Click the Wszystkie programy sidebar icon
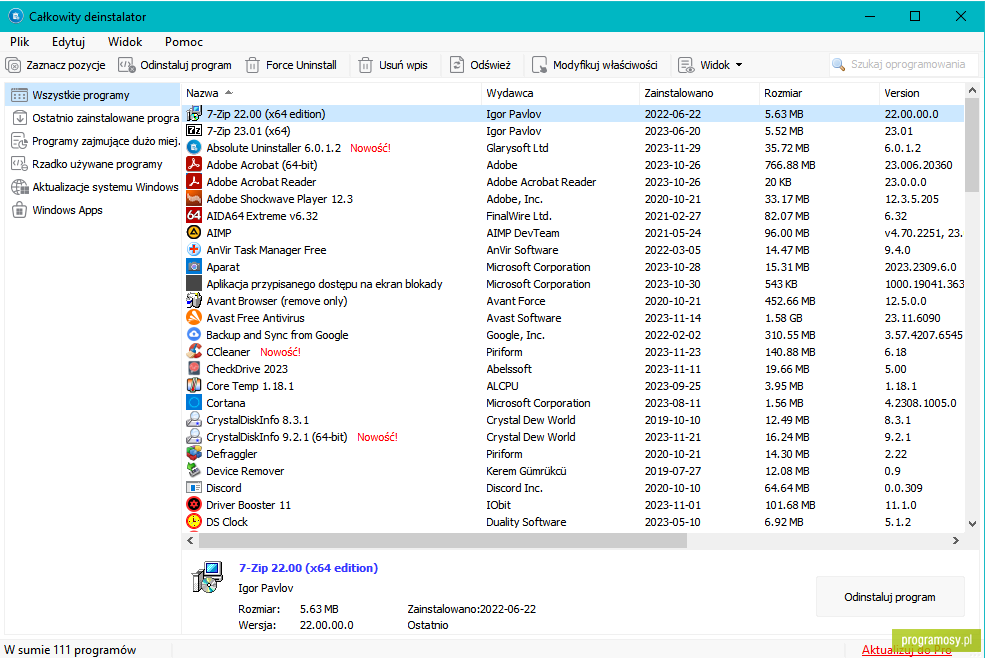This screenshot has height=658, width=987. [x=20, y=95]
